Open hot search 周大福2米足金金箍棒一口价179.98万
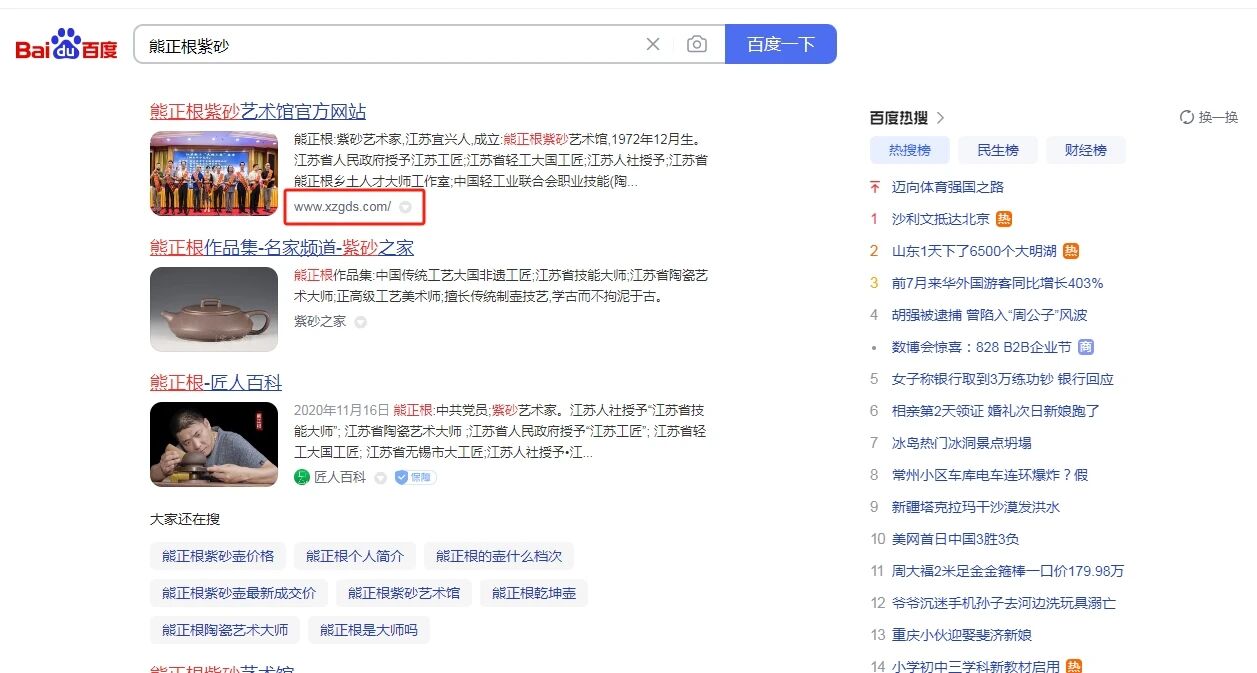This screenshot has width=1257, height=673. click(x=1008, y=571)
